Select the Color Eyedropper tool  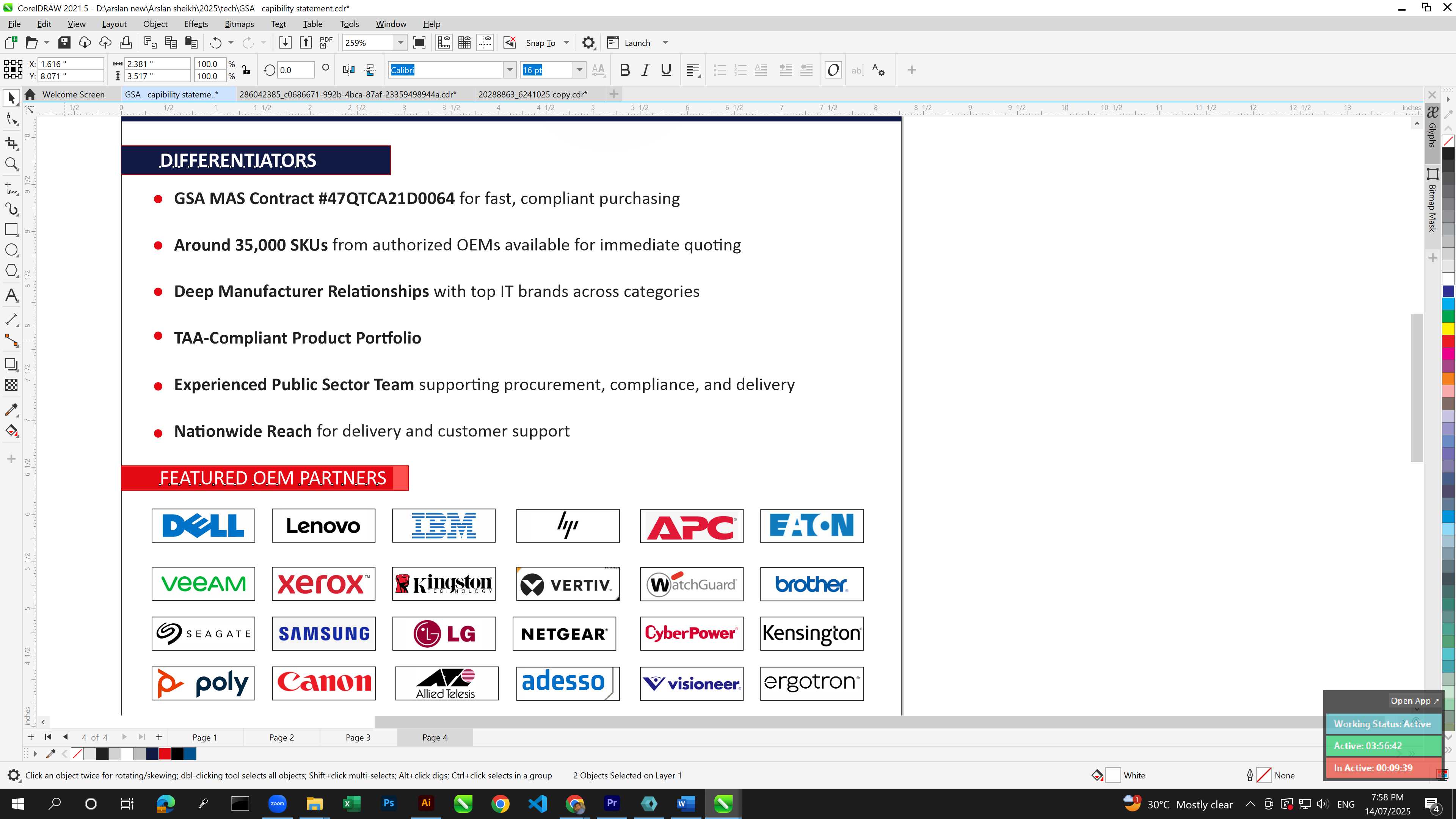(x=11, y=410)
